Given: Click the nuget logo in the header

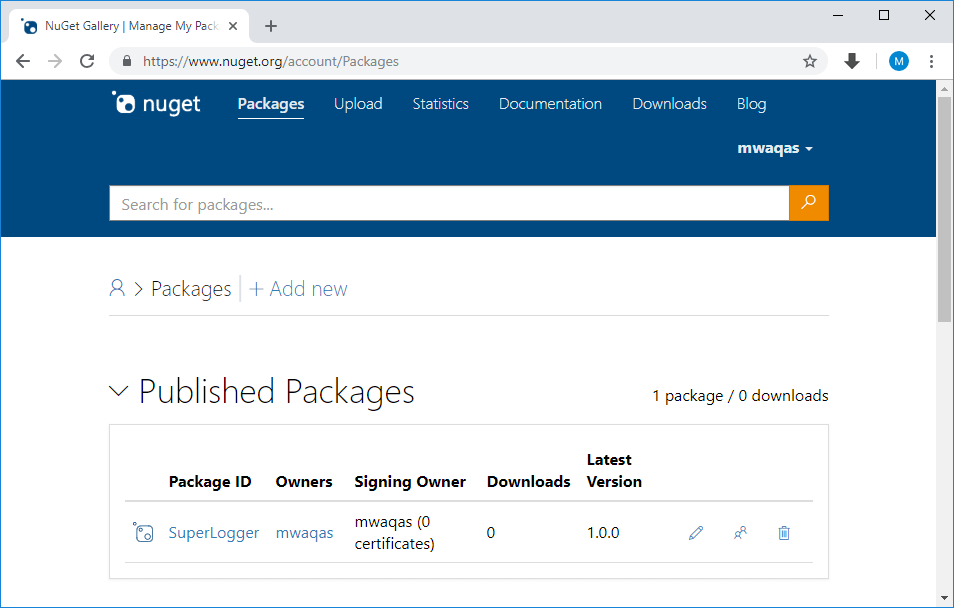Looking at the screenshot, I should (x=155, y=103).
